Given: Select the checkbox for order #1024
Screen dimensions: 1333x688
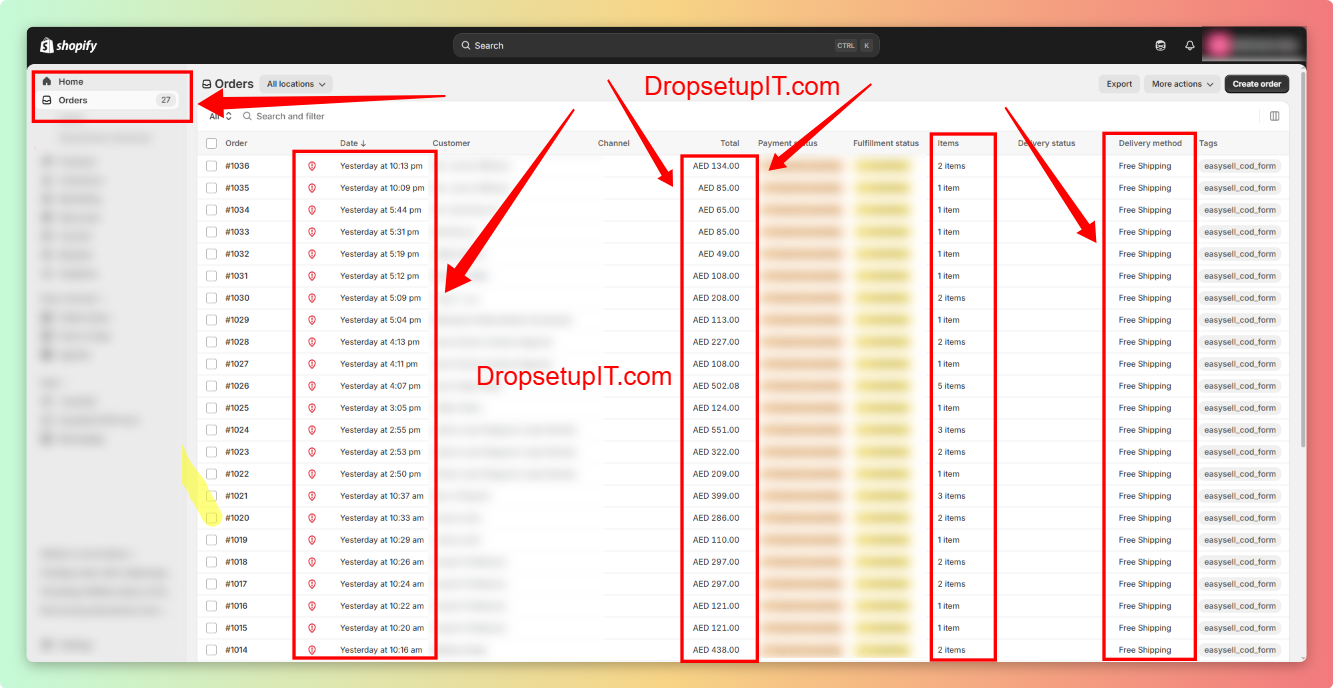Looking at the screenshot, I should click(211, 430).
